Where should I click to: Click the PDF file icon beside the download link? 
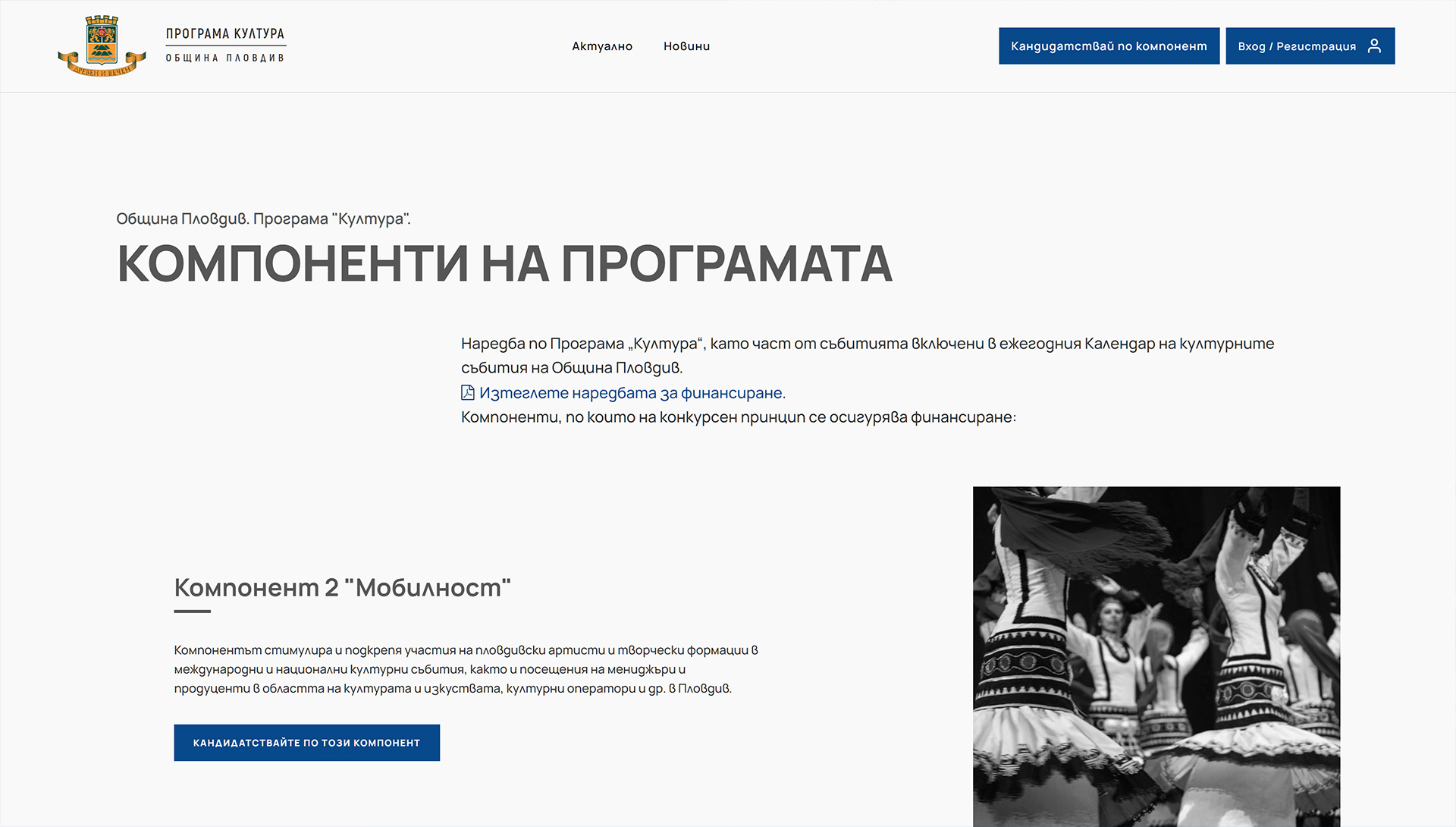pos(468,392)
